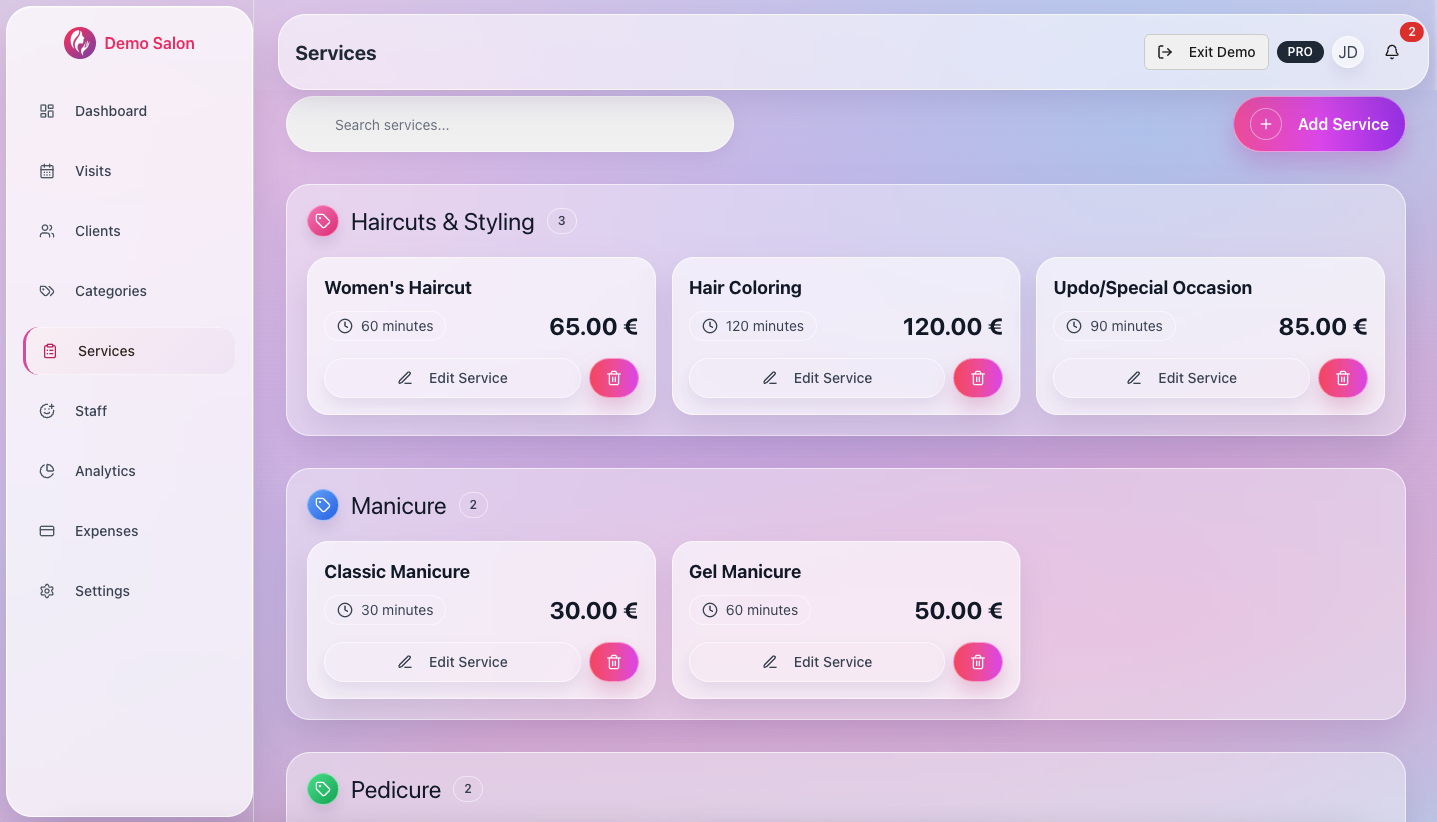This screenshot has height=822, width=1437.
Task: Click the PRO plan badge
Action: [x=1300, y=52]
